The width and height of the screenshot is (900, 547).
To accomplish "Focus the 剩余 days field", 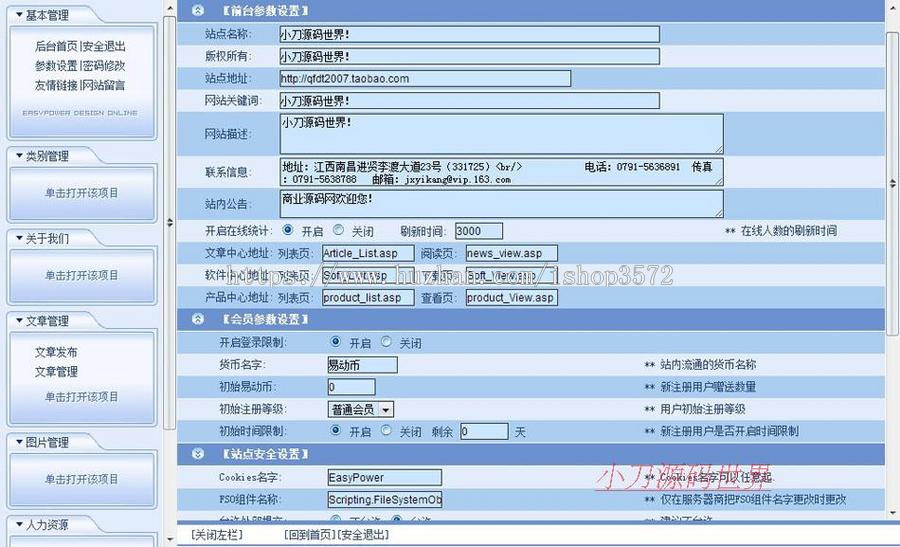I will 484,431.
